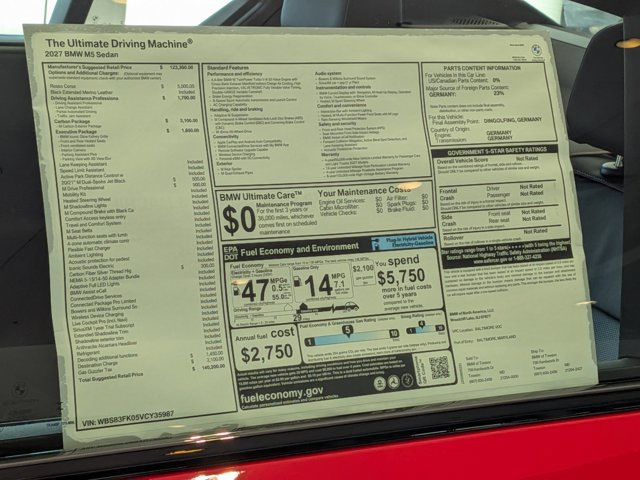Click 'Fuel Economy and Environment' banner

[x=300, y=250]
